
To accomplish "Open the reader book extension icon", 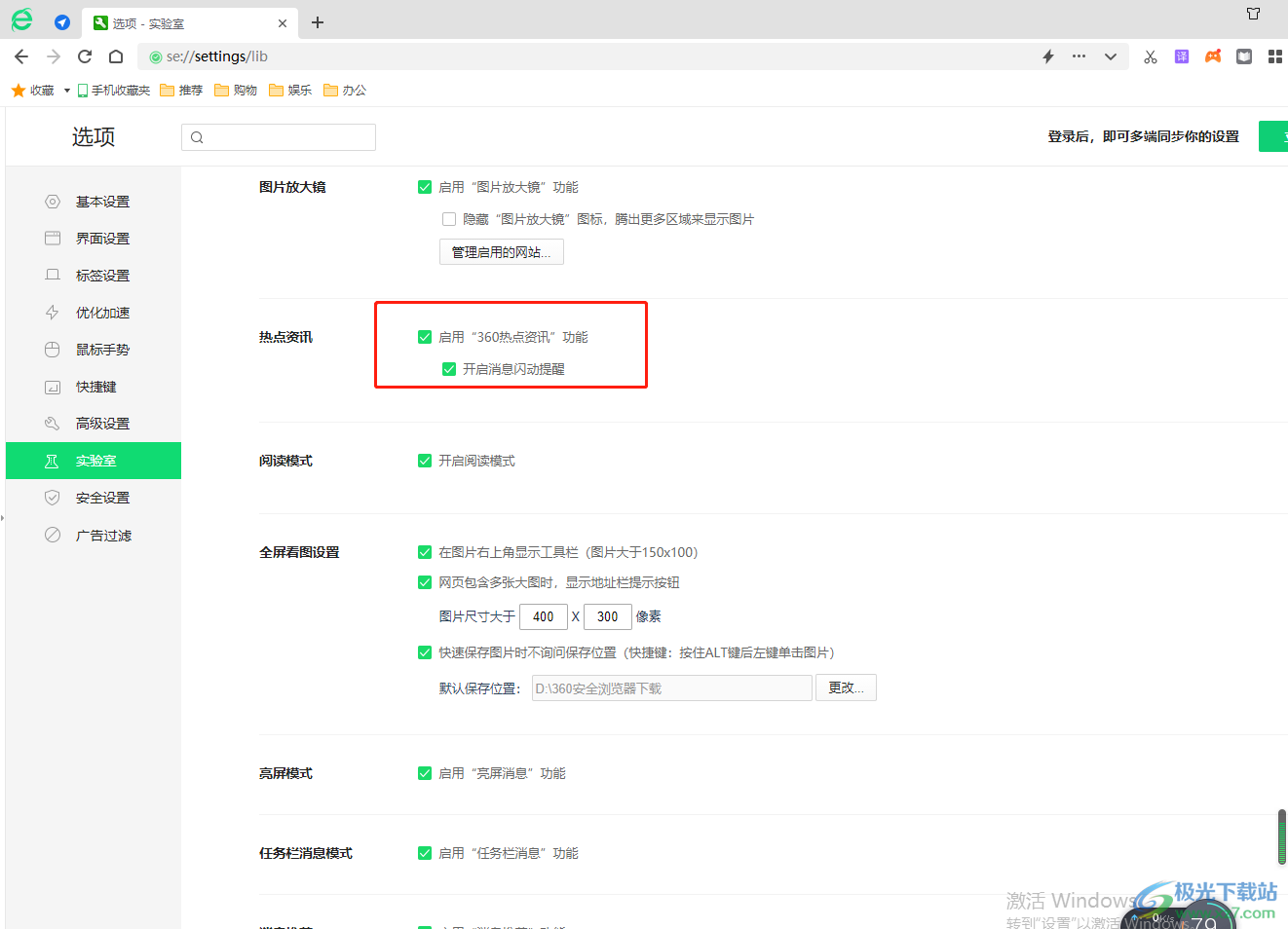I will (1244, 56).
